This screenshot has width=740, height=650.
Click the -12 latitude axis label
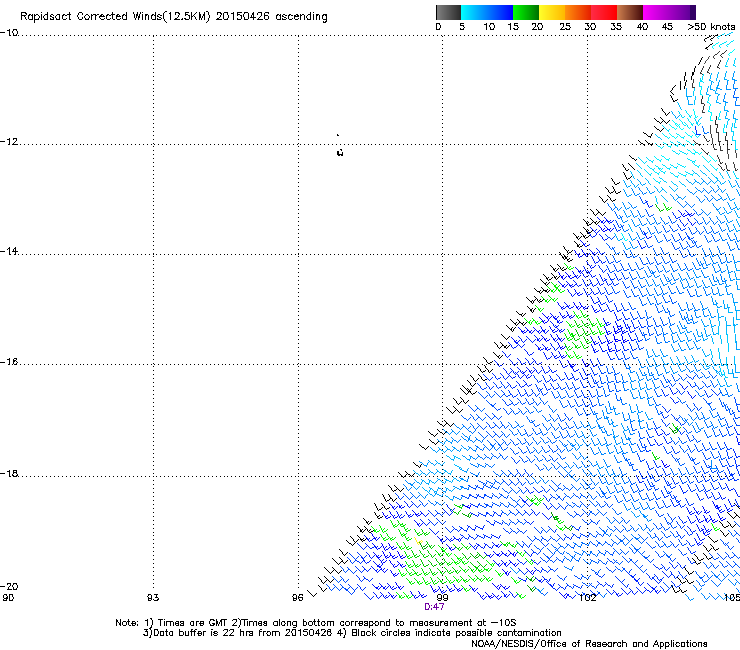(x=9, y=142)
